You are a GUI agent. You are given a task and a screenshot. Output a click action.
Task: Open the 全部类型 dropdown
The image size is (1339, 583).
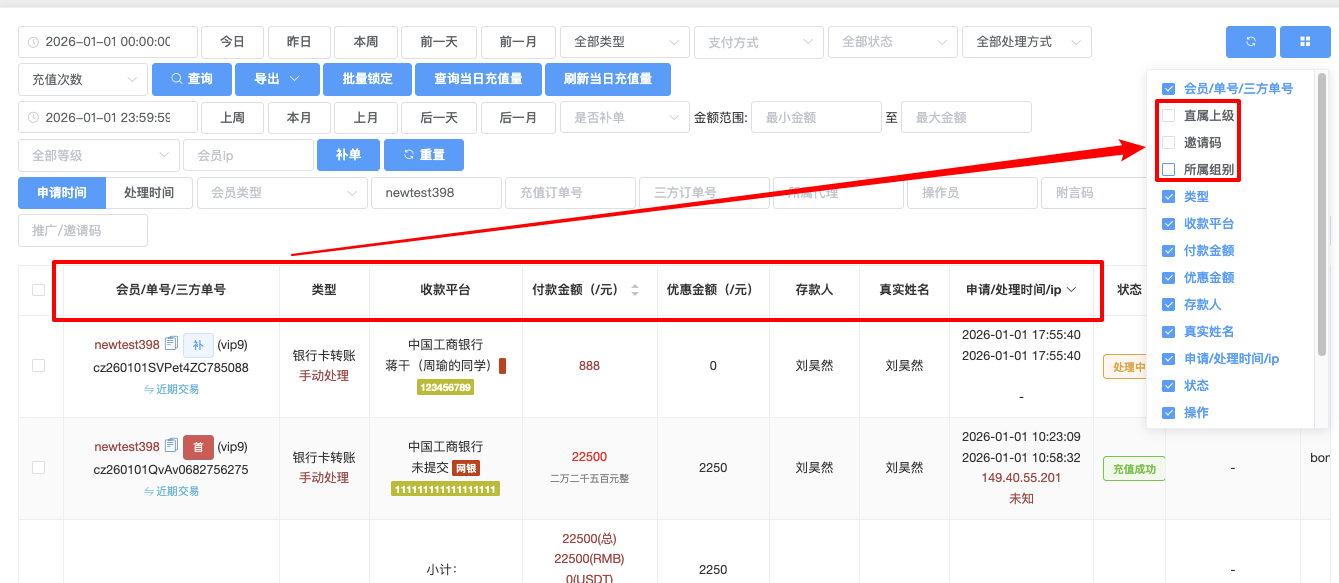point(624,42)
